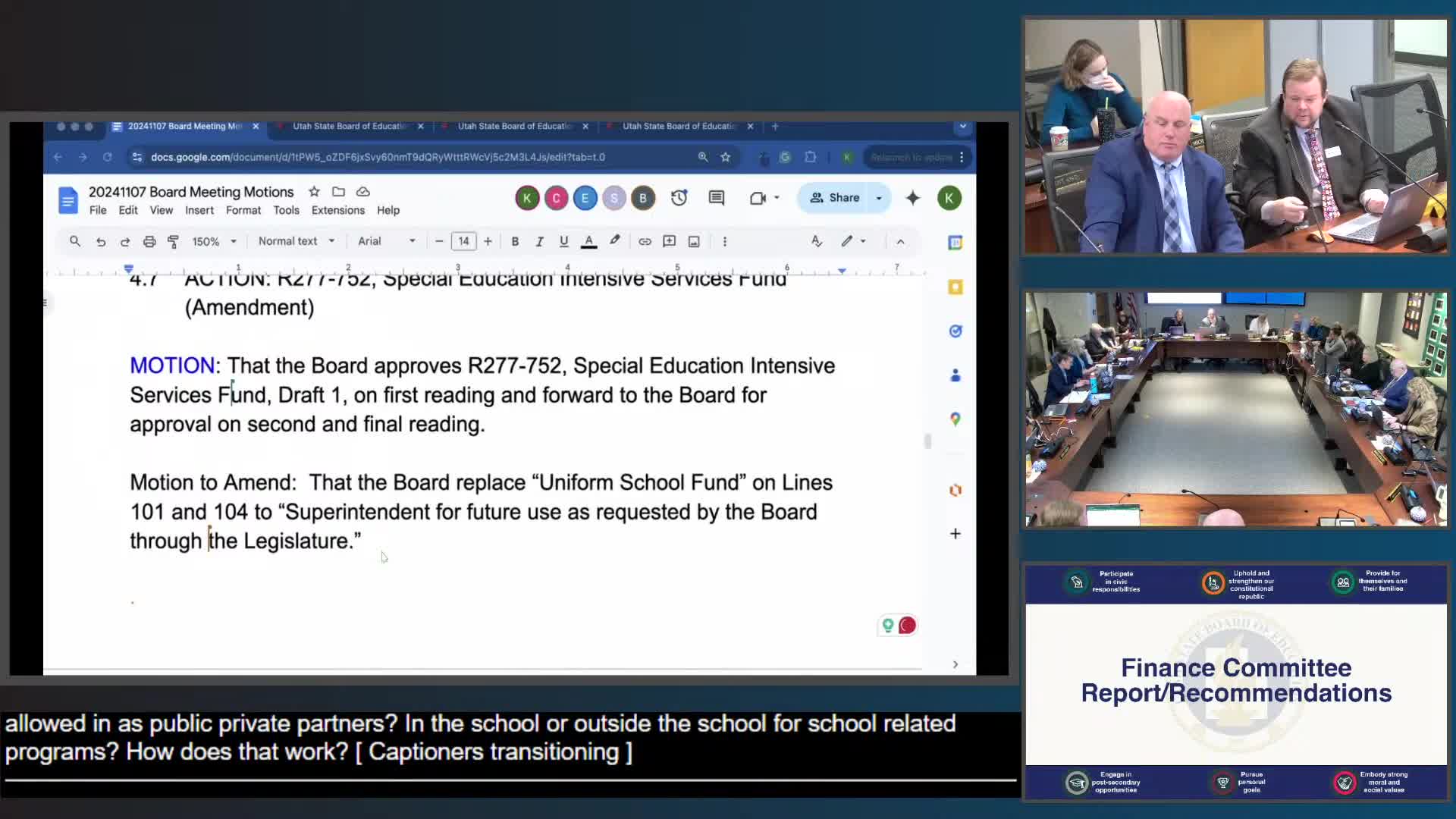Screen dimensions: 1456x819
Task: Open the comments panel icon
Action: tap(716, 198)
